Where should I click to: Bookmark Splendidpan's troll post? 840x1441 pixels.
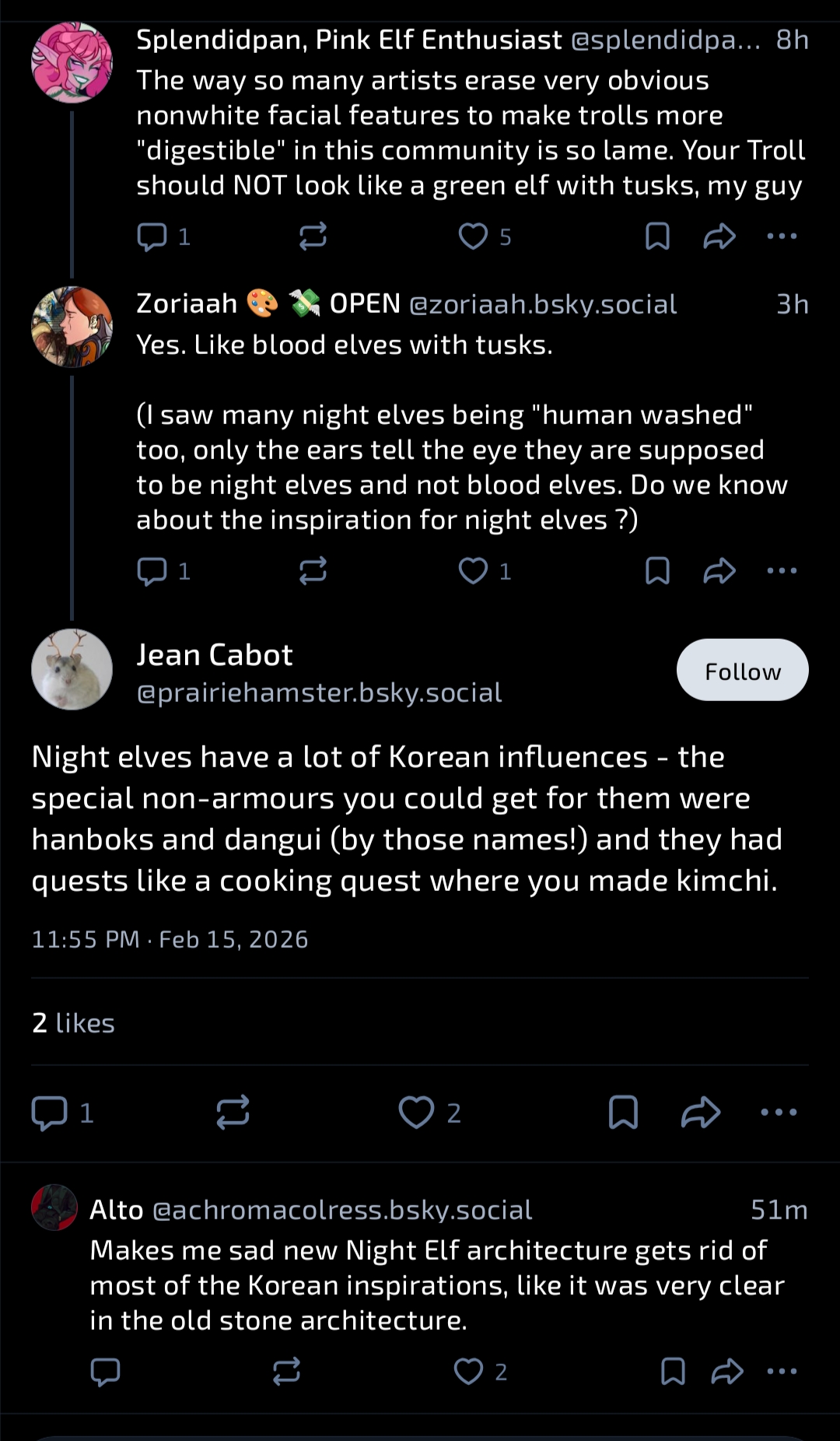click(657, 237)
